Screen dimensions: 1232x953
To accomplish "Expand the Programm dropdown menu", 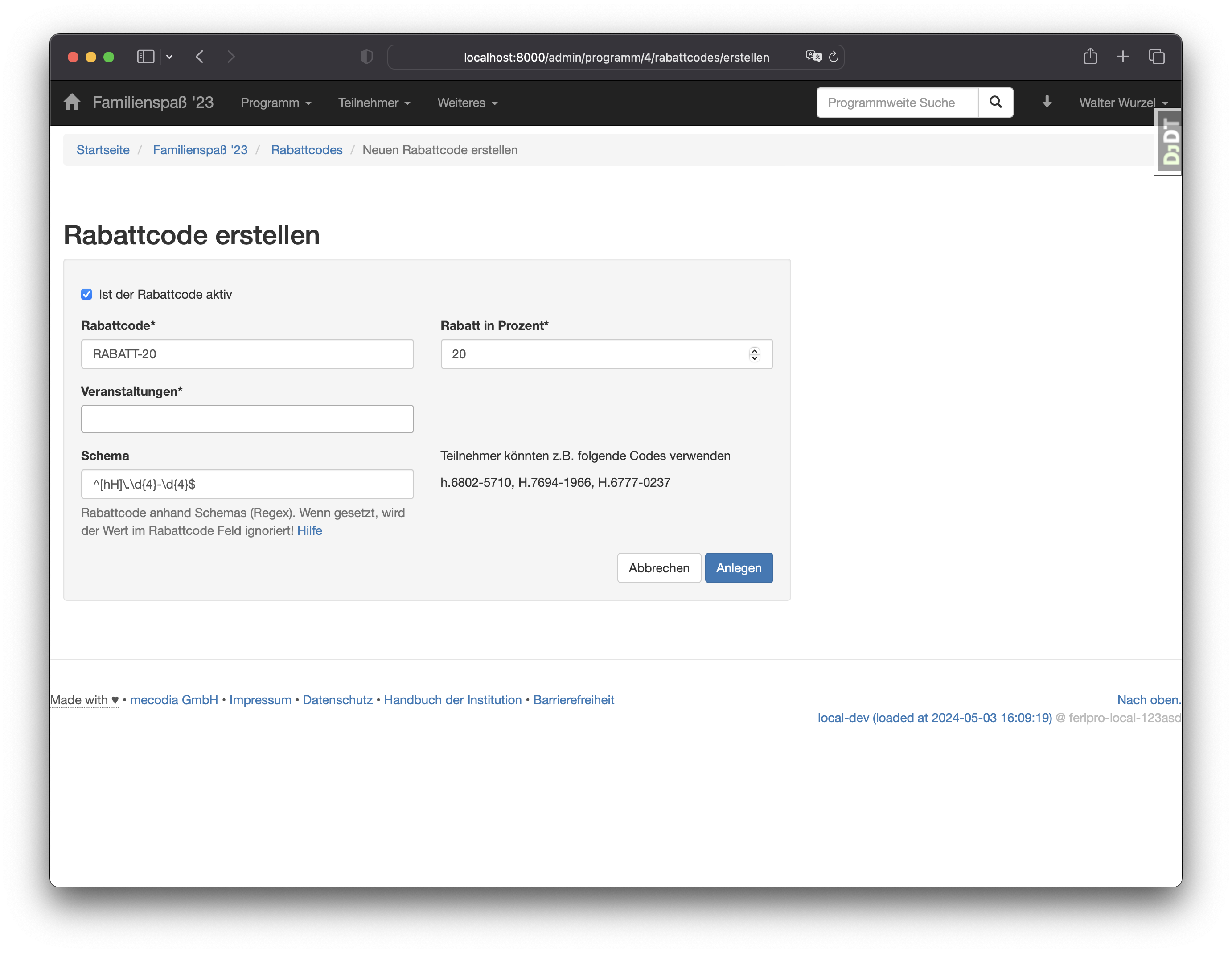I will [x=276, y=103].
